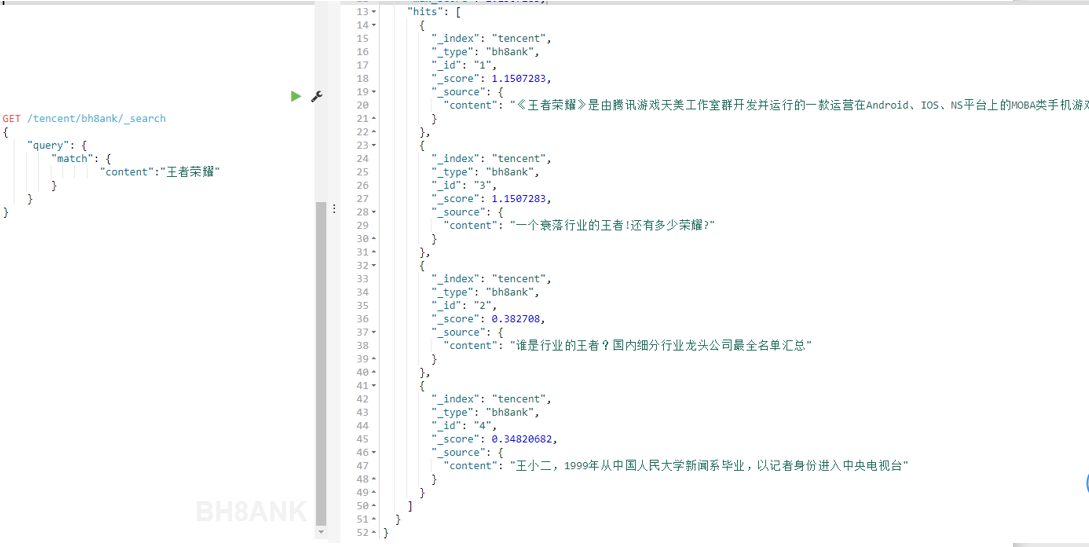Fold the "_source" block at line 19
Image resolution: width=1089 pixels, height=547 pixels.
pos(375,92)
